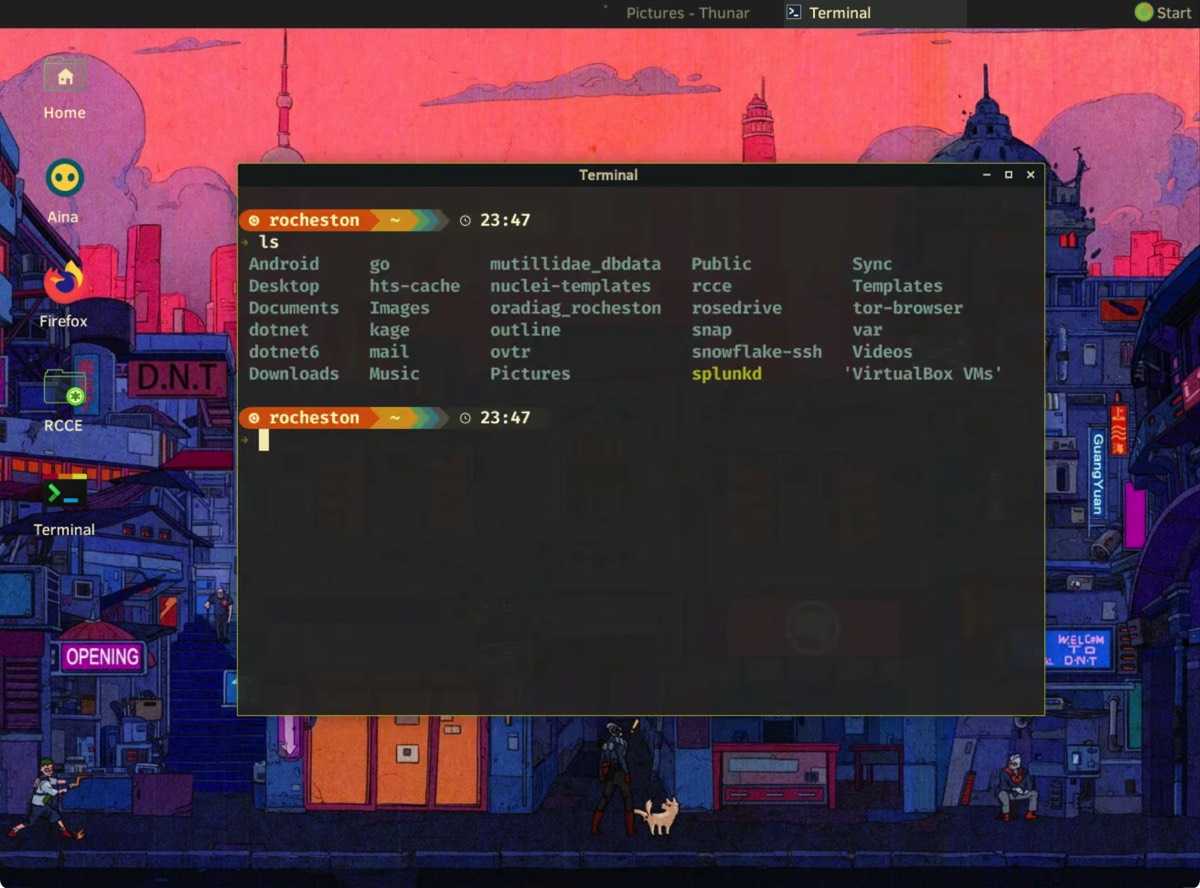Minimize the Terminal window
The height and width of the screenshot is (888, 1200).
coord(986,175)
